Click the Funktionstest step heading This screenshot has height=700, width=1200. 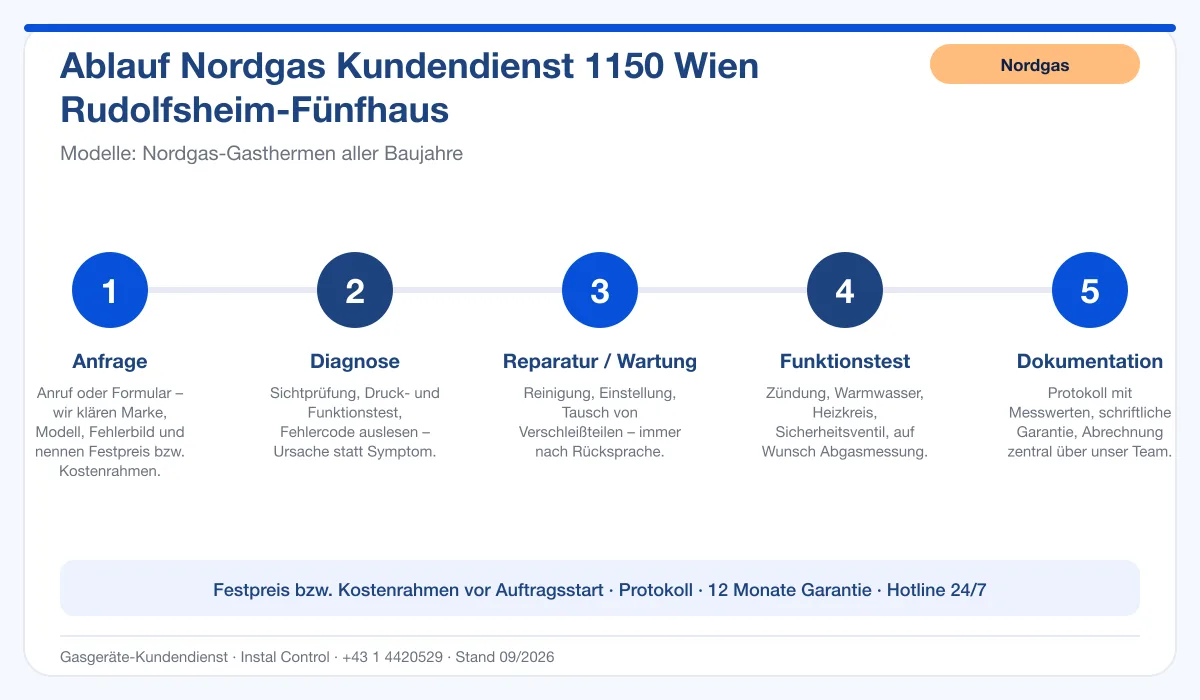point(845,362)
